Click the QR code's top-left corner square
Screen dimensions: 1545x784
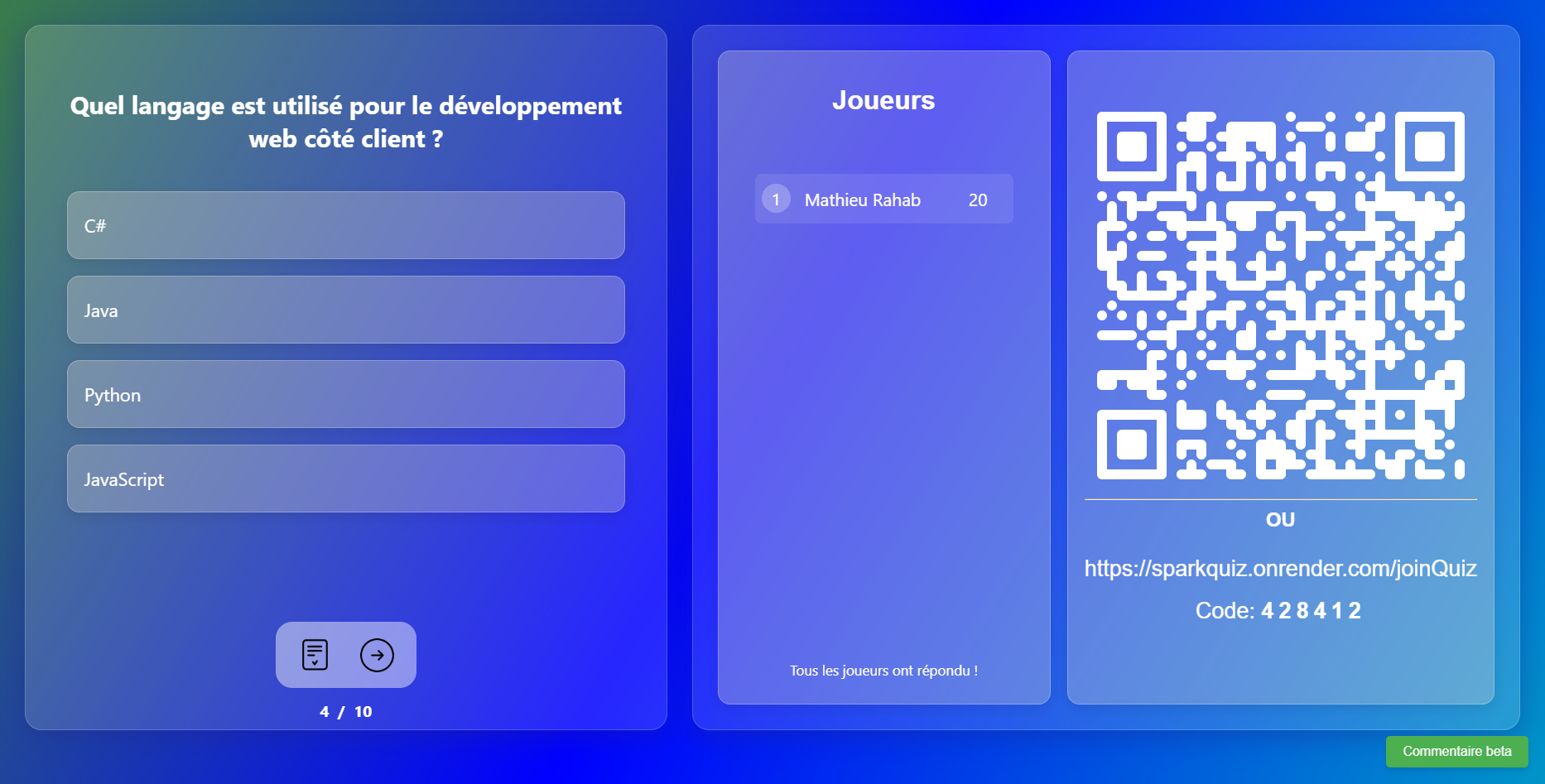pos(1131,147)
